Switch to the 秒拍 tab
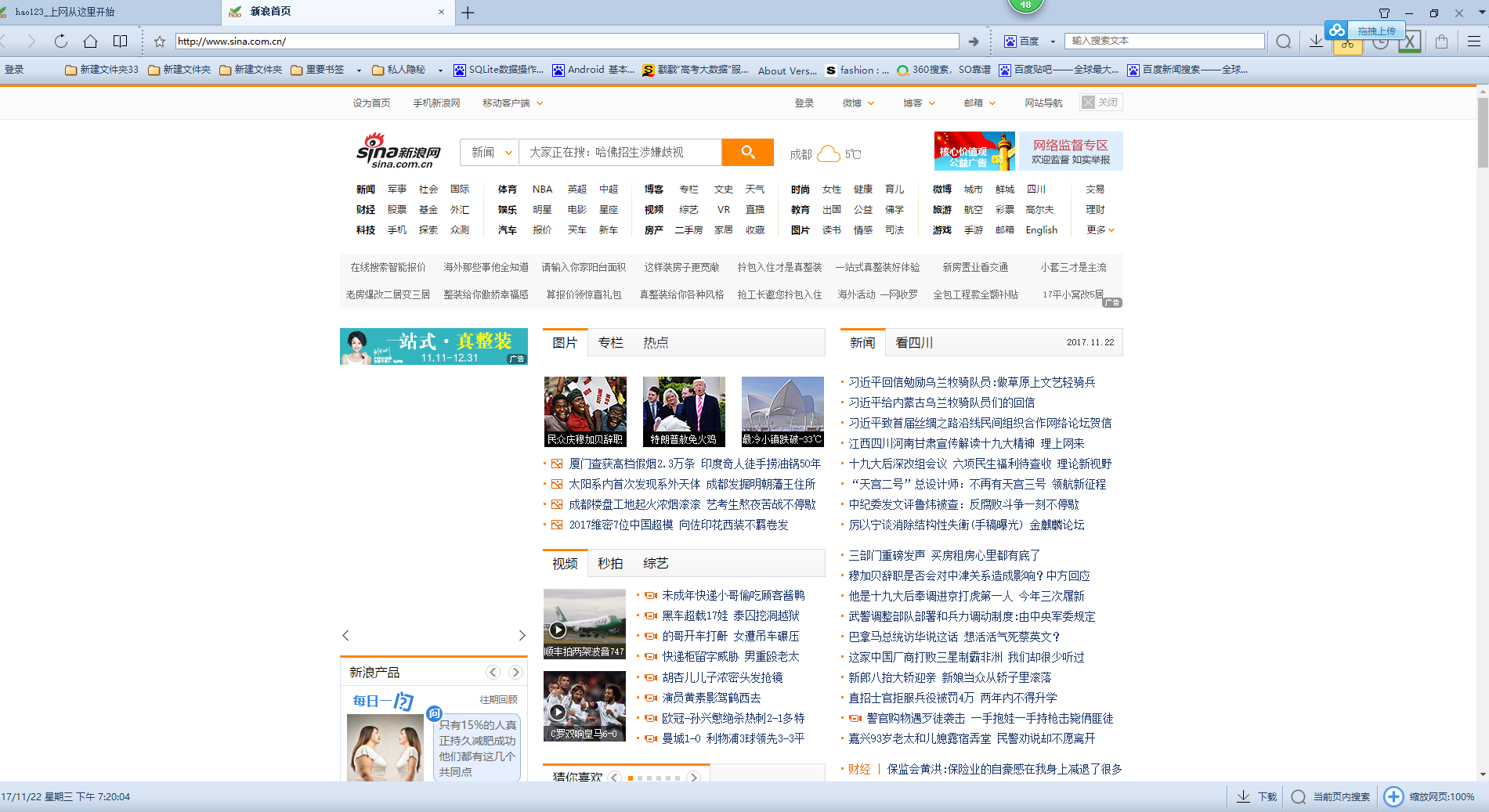 pyautogui.click(x=610, y=563)
